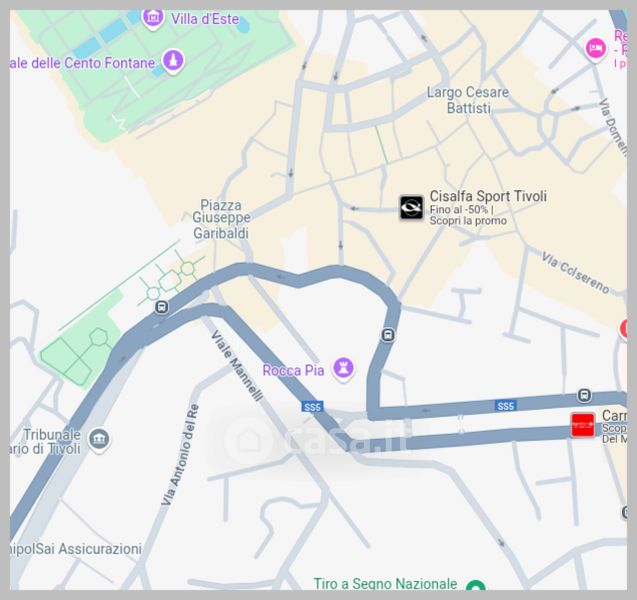Image resolution: width=637 pixels, height=600 pixels.
Task: Click bus stop icon near Piazza Garibaldi
Action: pyautogui.click(x=162, y=307)
